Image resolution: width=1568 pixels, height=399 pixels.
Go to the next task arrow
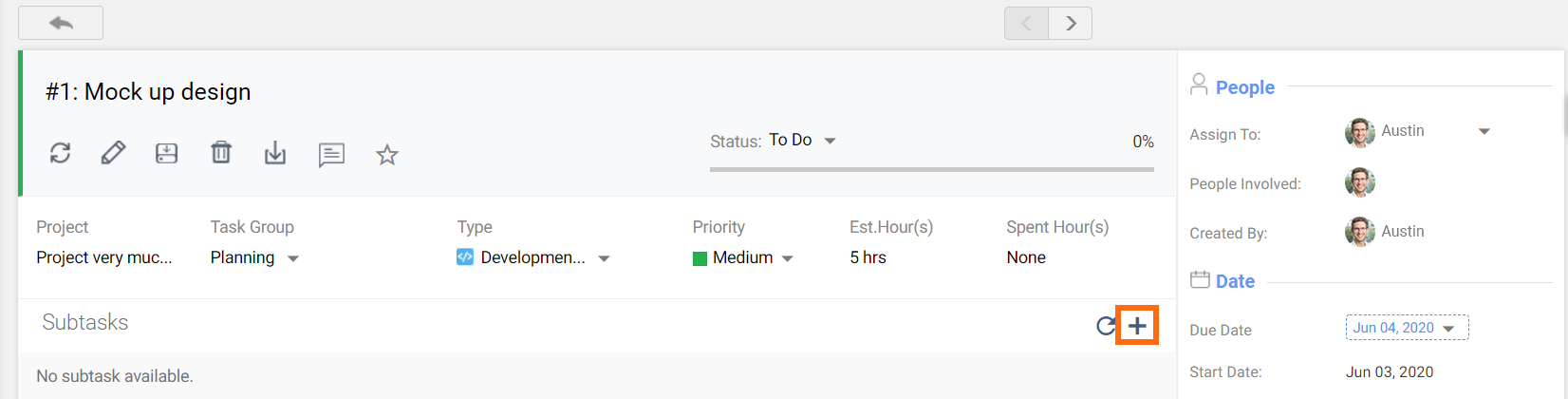pos(1071,23)
